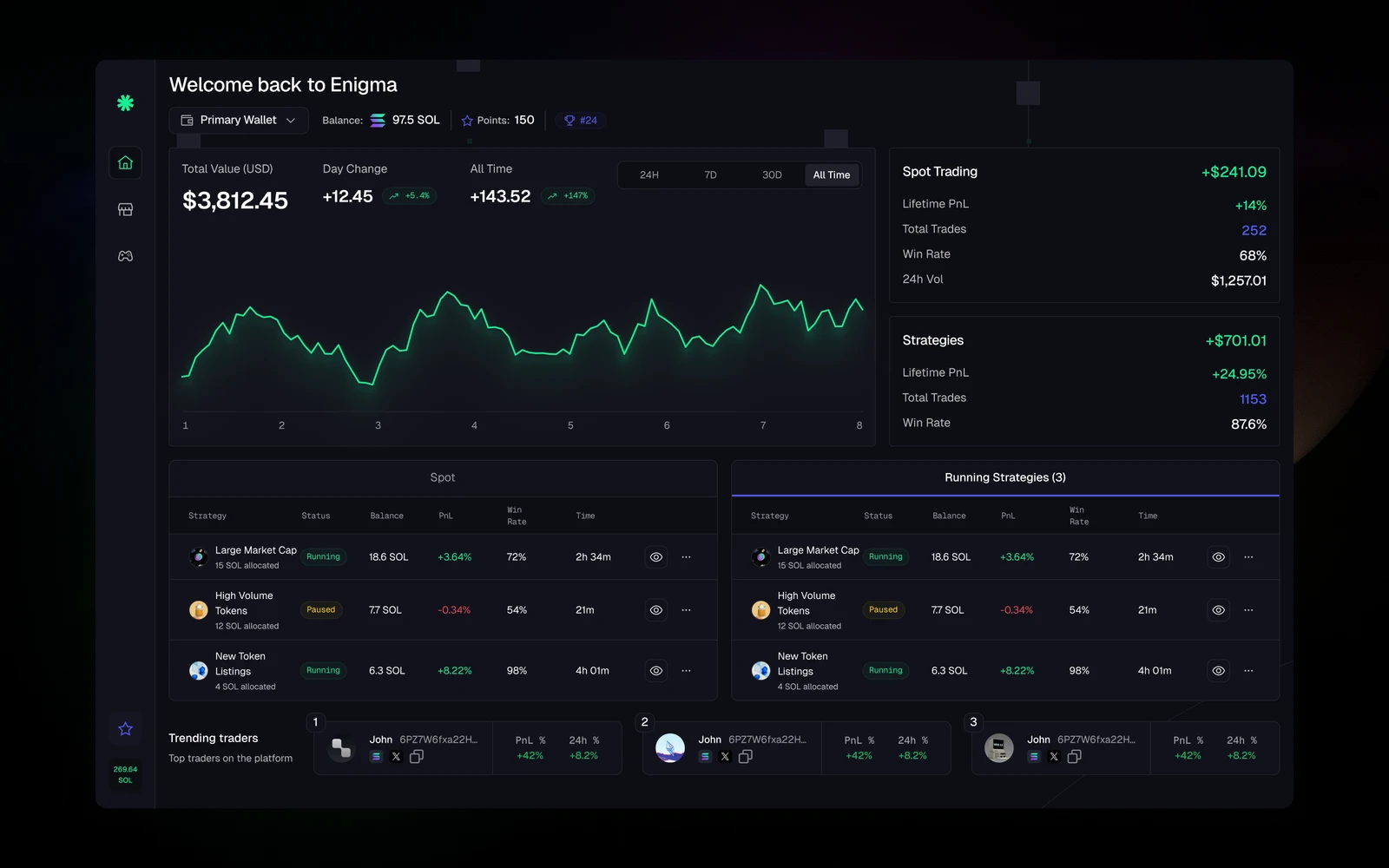Copy first trending trader's wallet address
Screen dimensions: 1389x868
pos(417,757)
